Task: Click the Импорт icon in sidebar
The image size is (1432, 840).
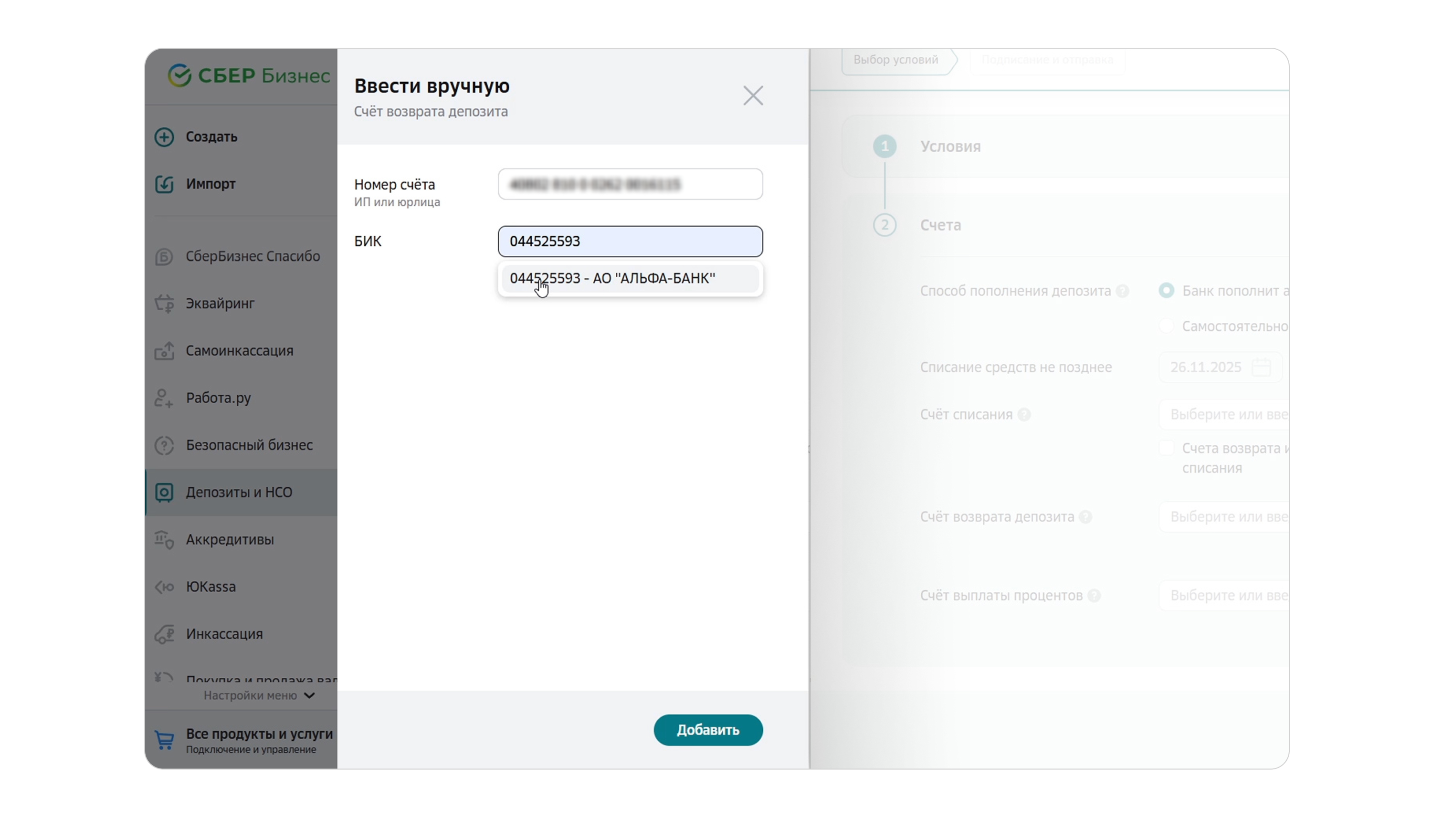Action: tap(164, 184)
